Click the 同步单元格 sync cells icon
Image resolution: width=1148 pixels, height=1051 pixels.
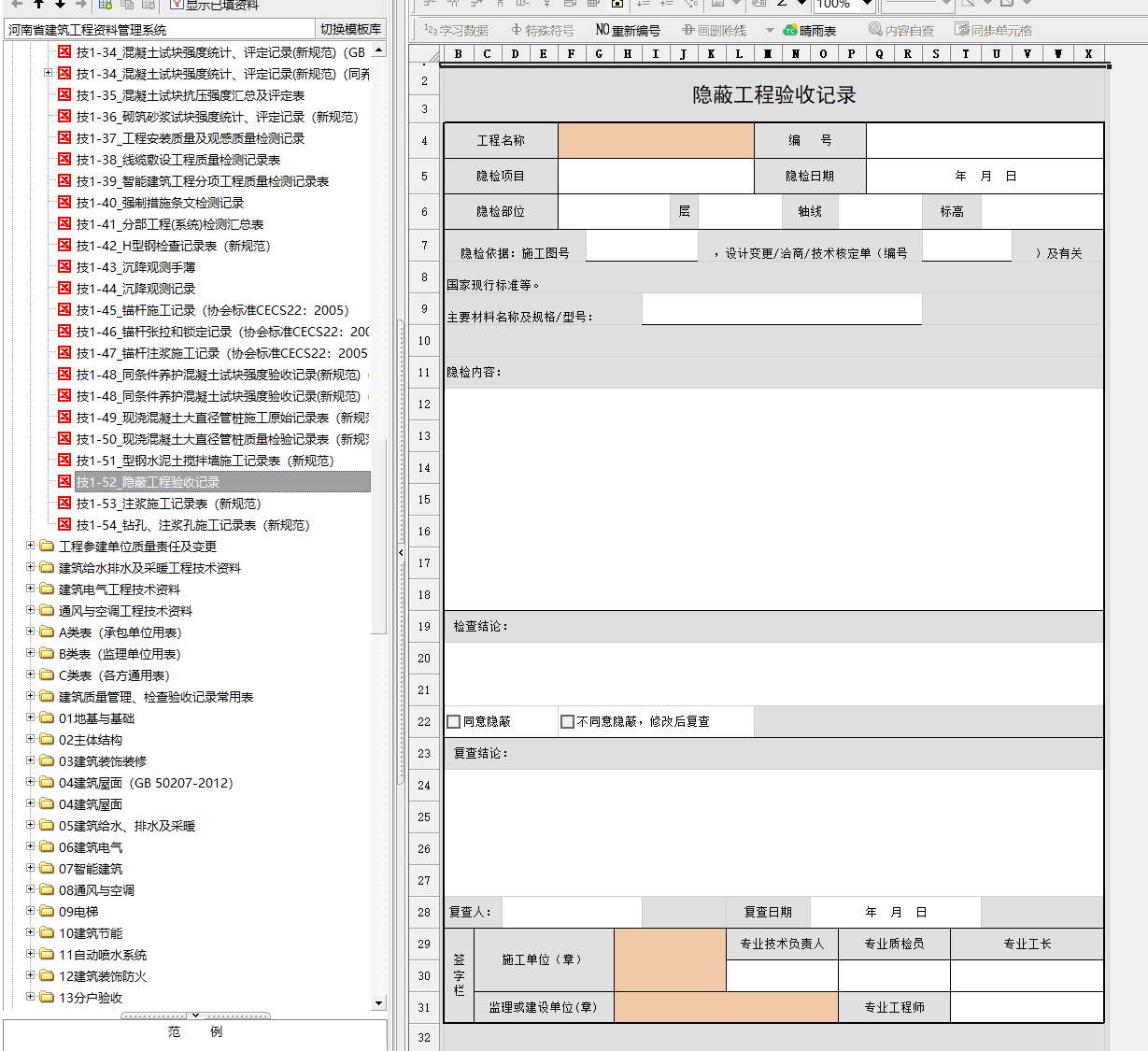[962, 31]
